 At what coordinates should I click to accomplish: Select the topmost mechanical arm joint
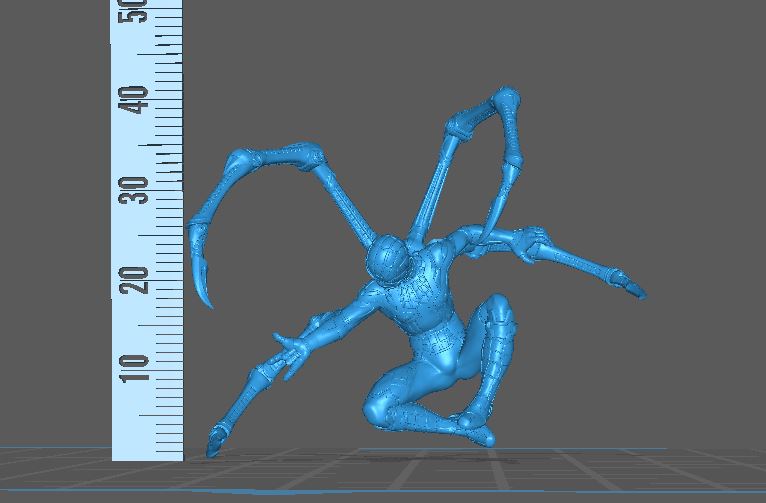[506, 99]
